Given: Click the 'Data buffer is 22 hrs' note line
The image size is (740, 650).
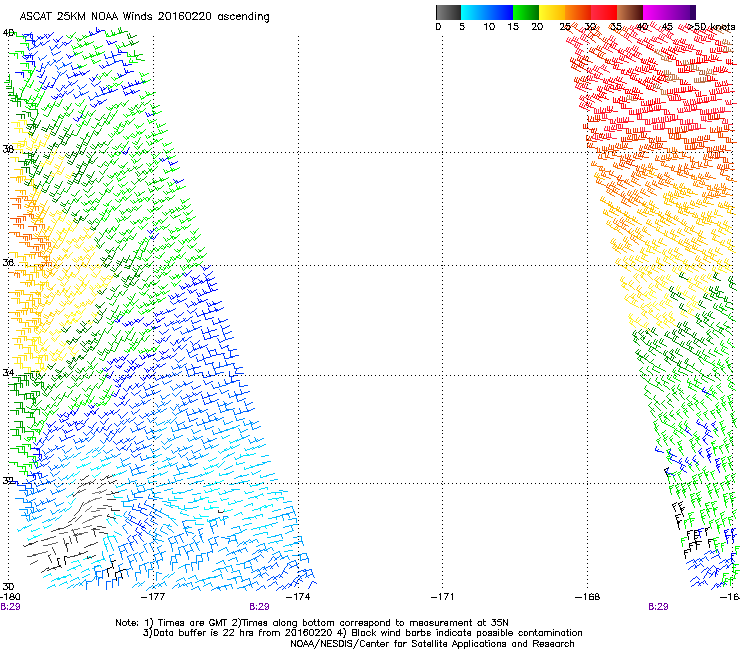Looking at the screenshot, I should click(x=362, y=633).
